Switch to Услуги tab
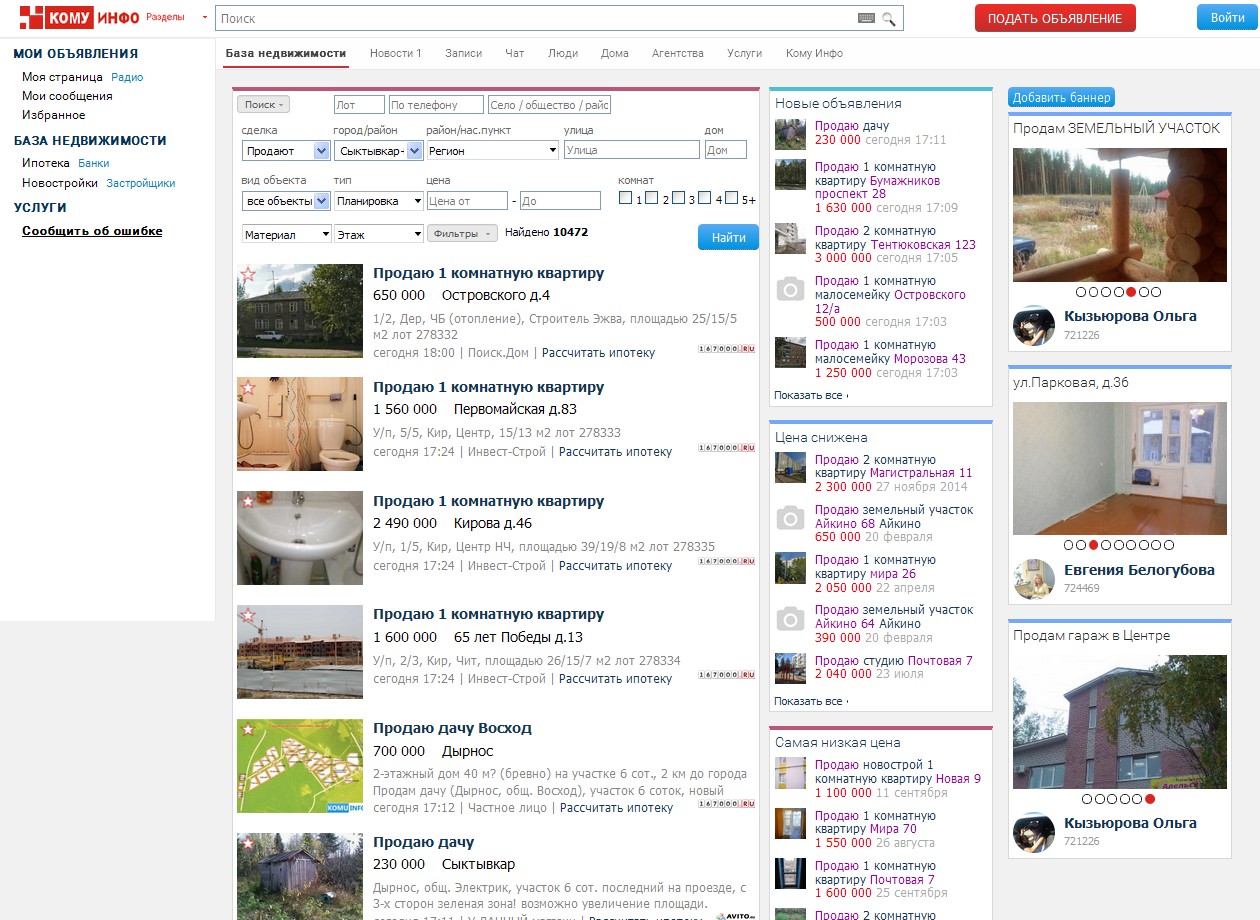The image size is (1260, 920). click(745, 53)
